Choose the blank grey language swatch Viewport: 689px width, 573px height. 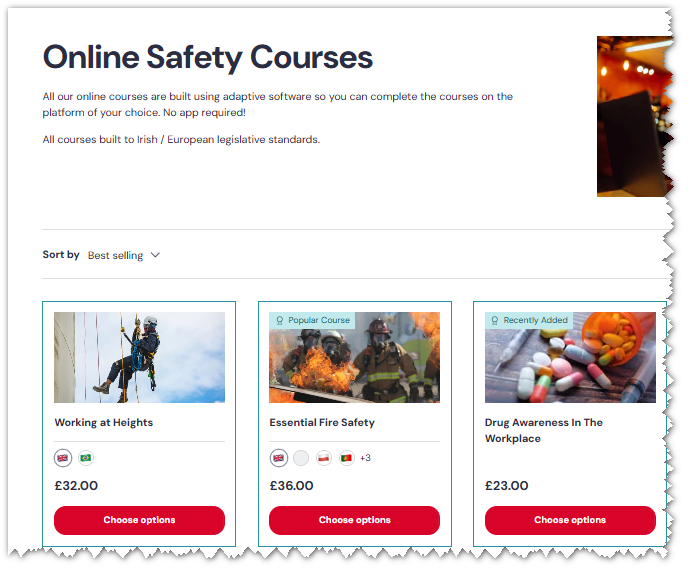(x=301, y=458)
